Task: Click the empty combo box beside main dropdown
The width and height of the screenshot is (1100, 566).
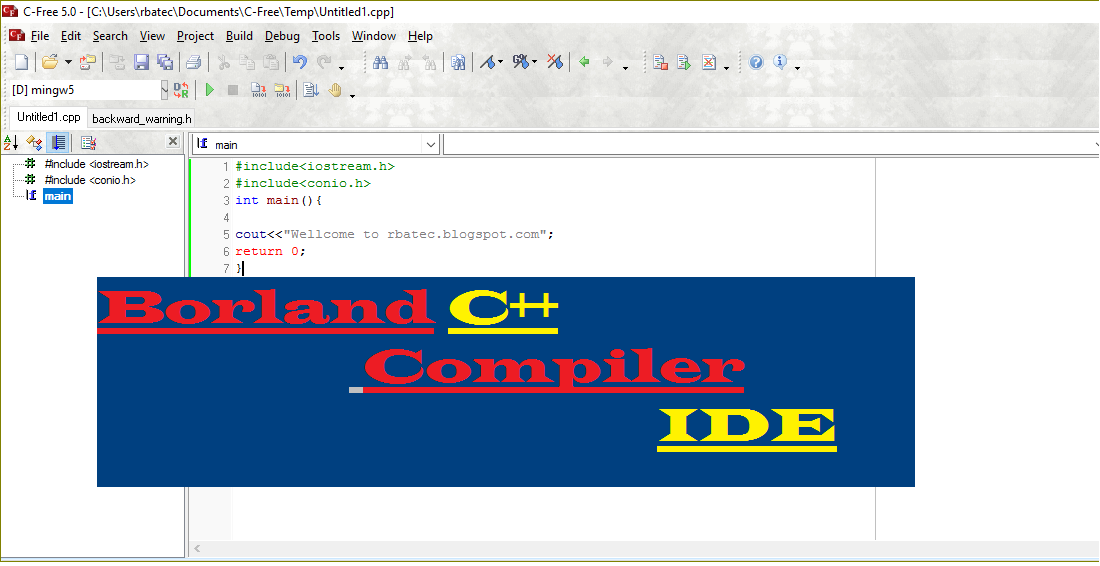Action: pos(771,144)
